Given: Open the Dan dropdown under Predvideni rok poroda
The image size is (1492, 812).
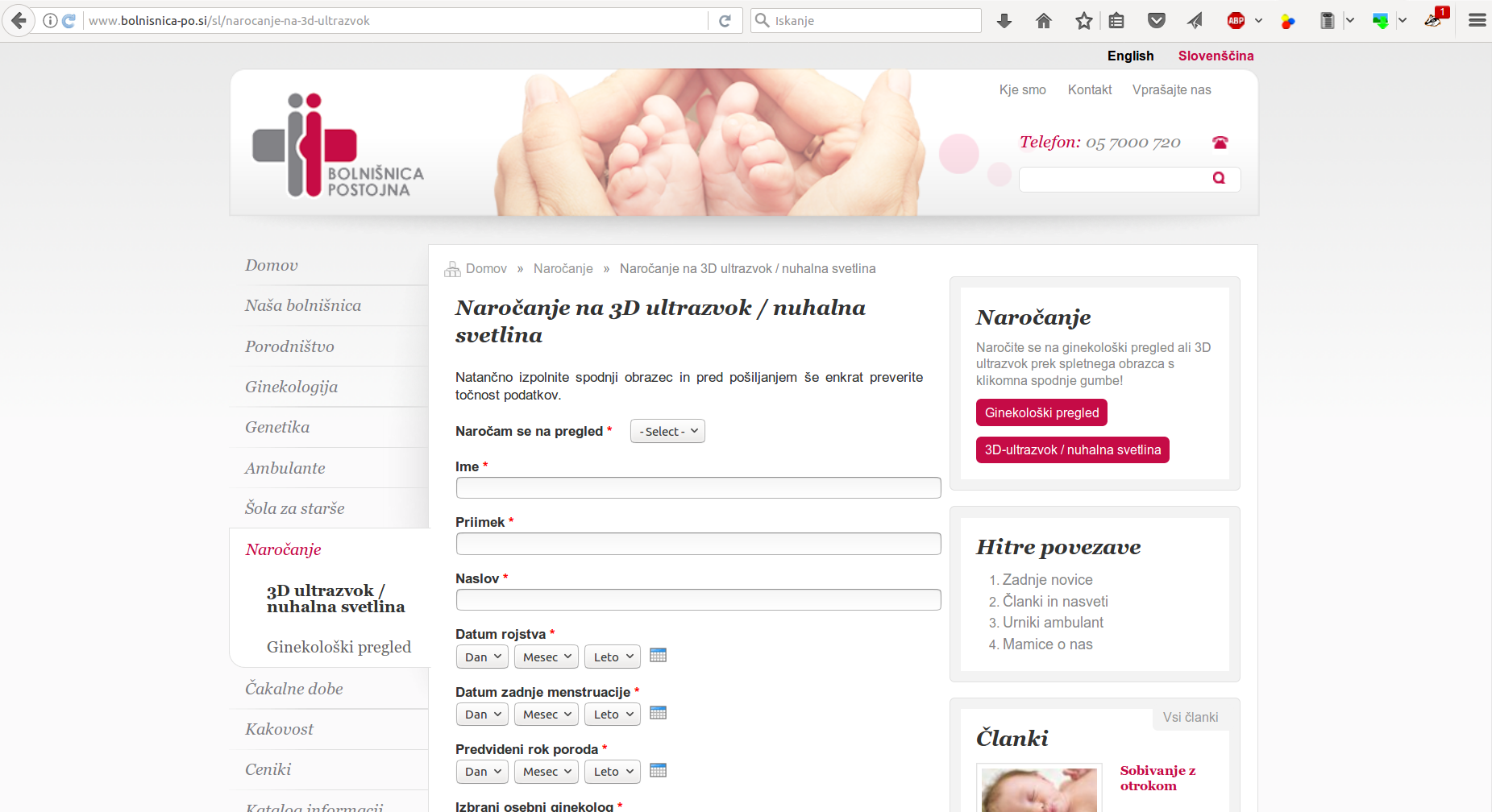Looking at the screenshot, I should [482, 772].
